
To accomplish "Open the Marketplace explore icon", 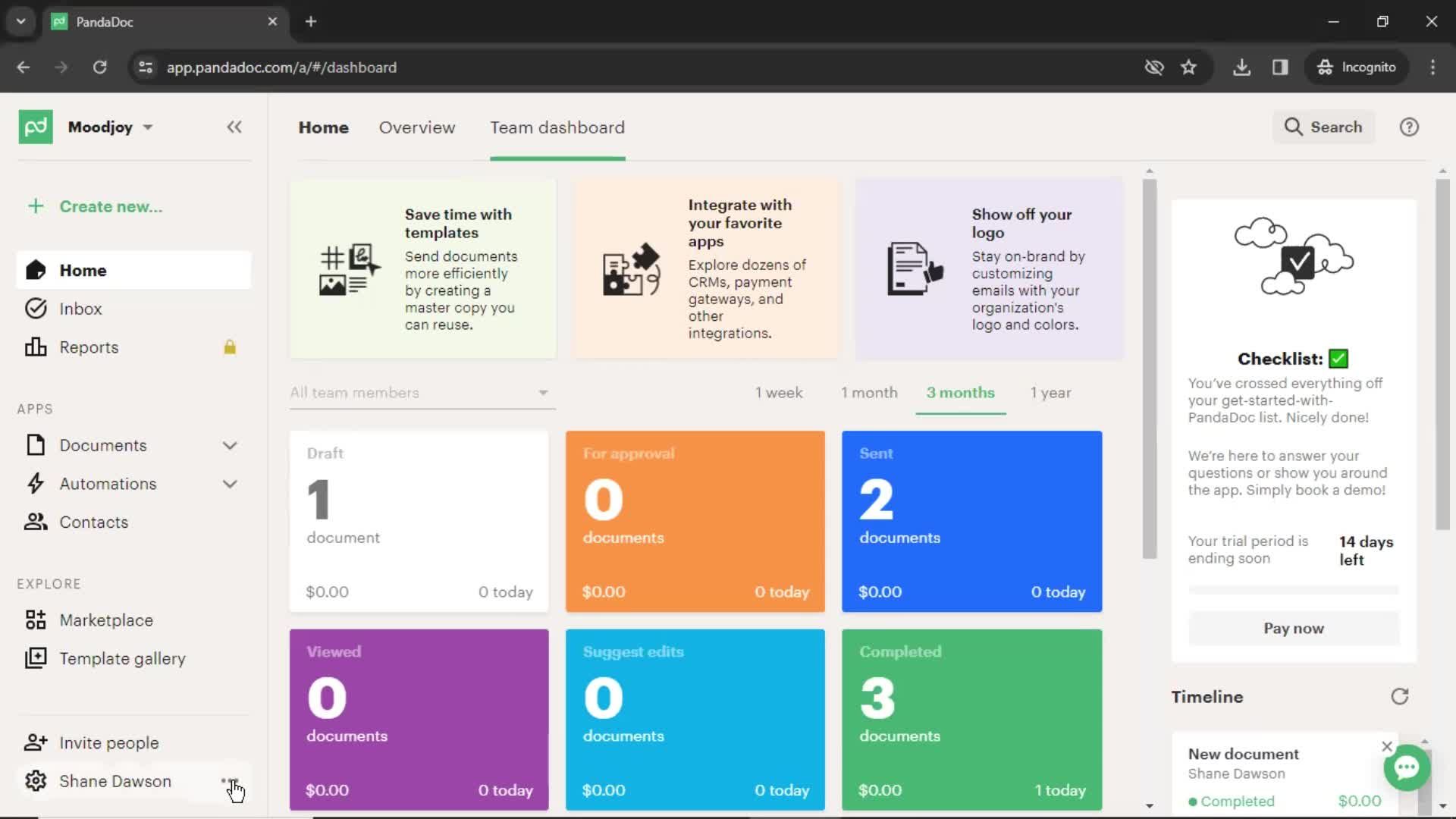I will (35, 619).
